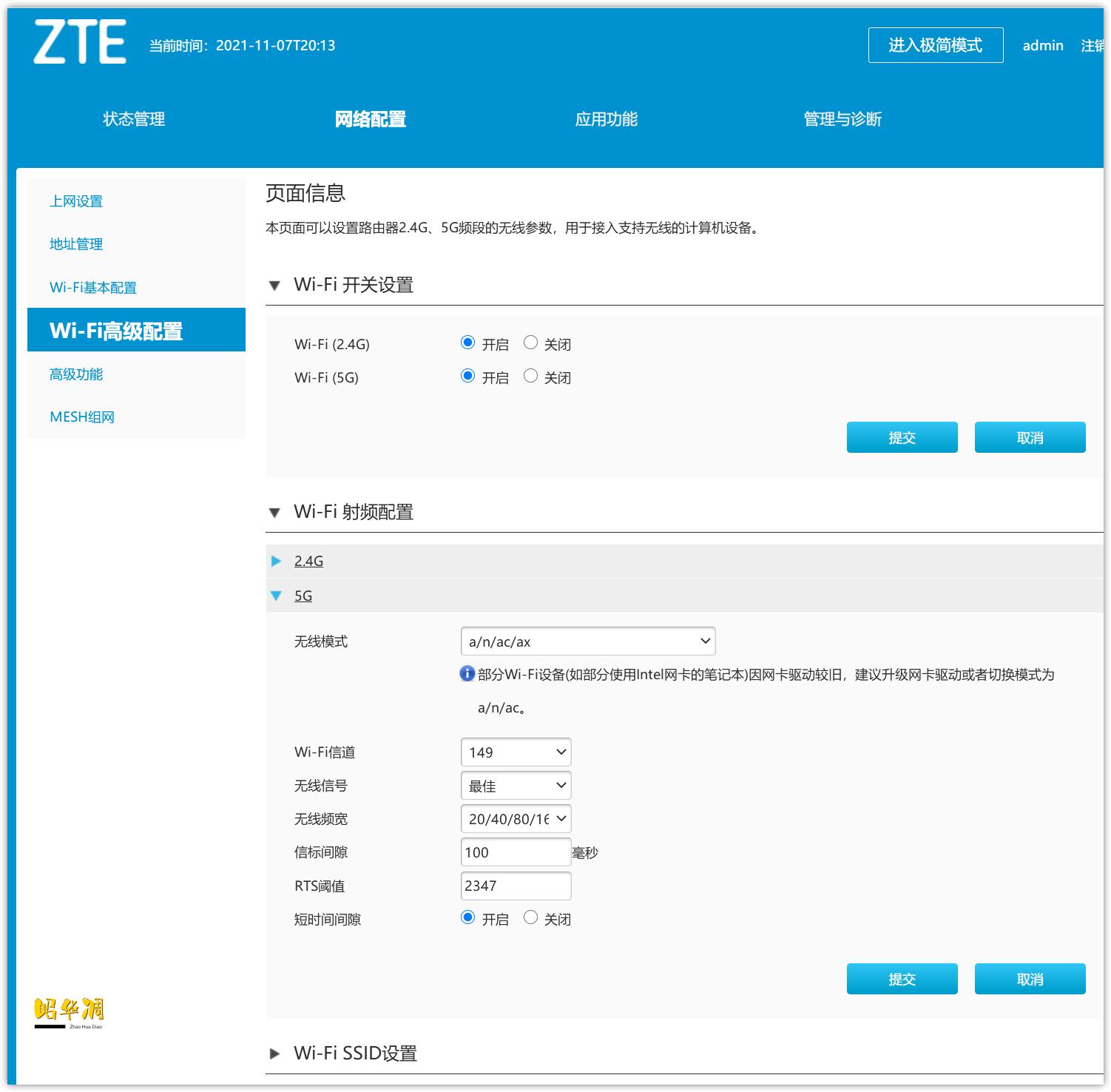Disable Wi-Fi (5G) by selecting 关闭
Viewport: 1111px width, 1092px height.
(530, 377)
